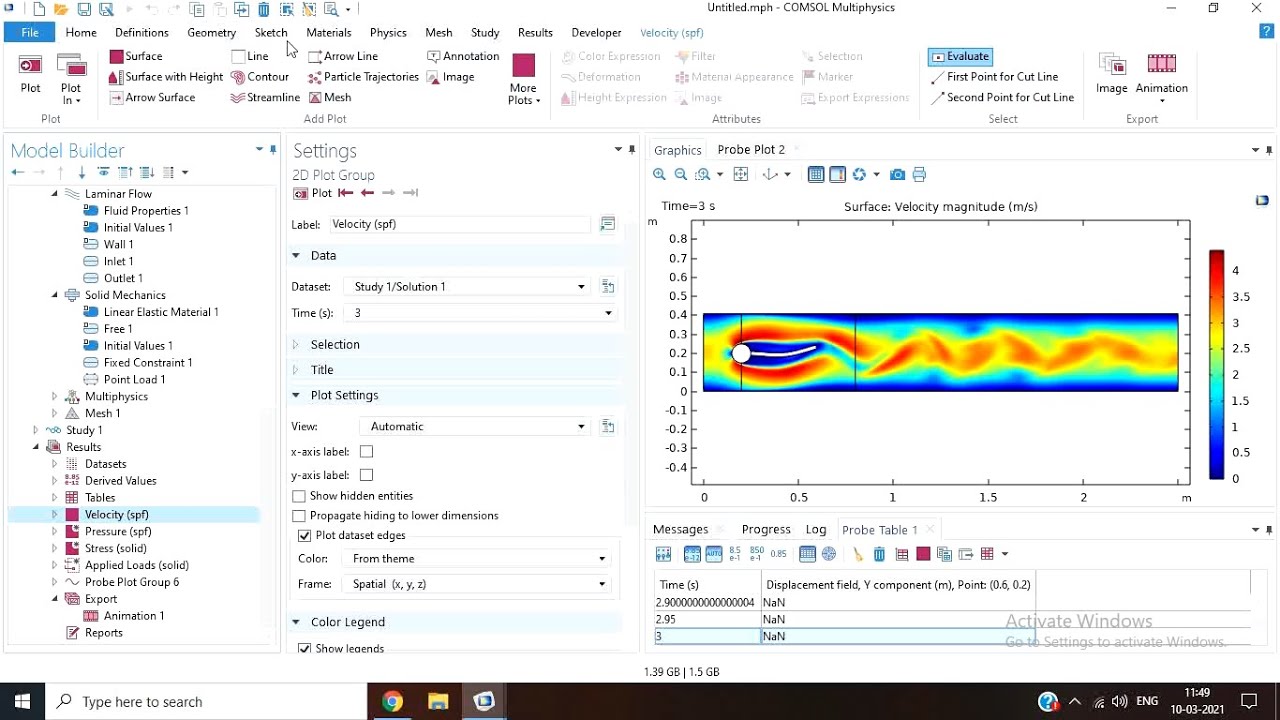Open the Frame dropdown
This screenshot has height=720, width=1280.
pos(478,584)
